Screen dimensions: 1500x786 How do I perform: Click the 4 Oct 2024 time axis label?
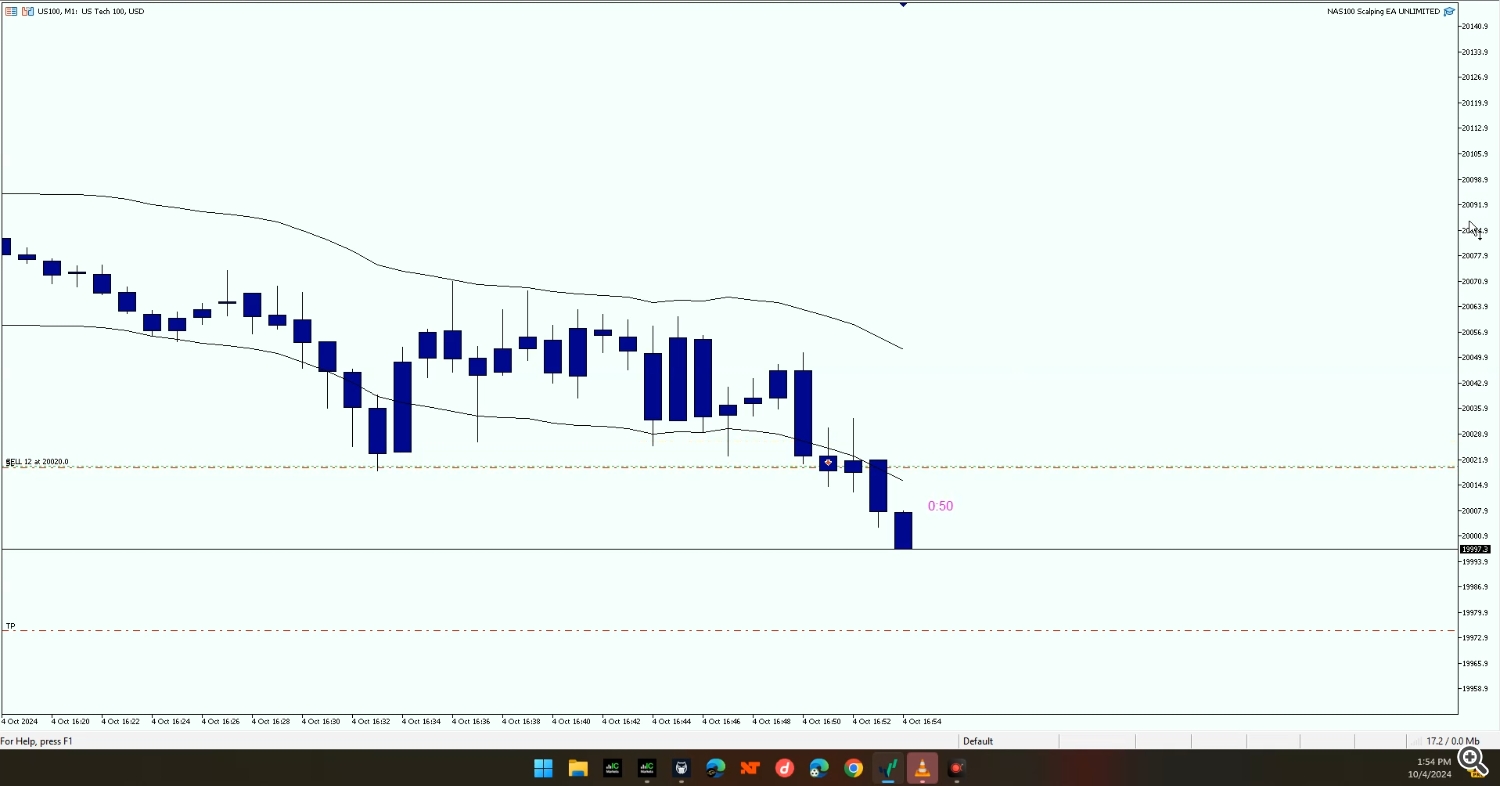(x=19, y=721)
